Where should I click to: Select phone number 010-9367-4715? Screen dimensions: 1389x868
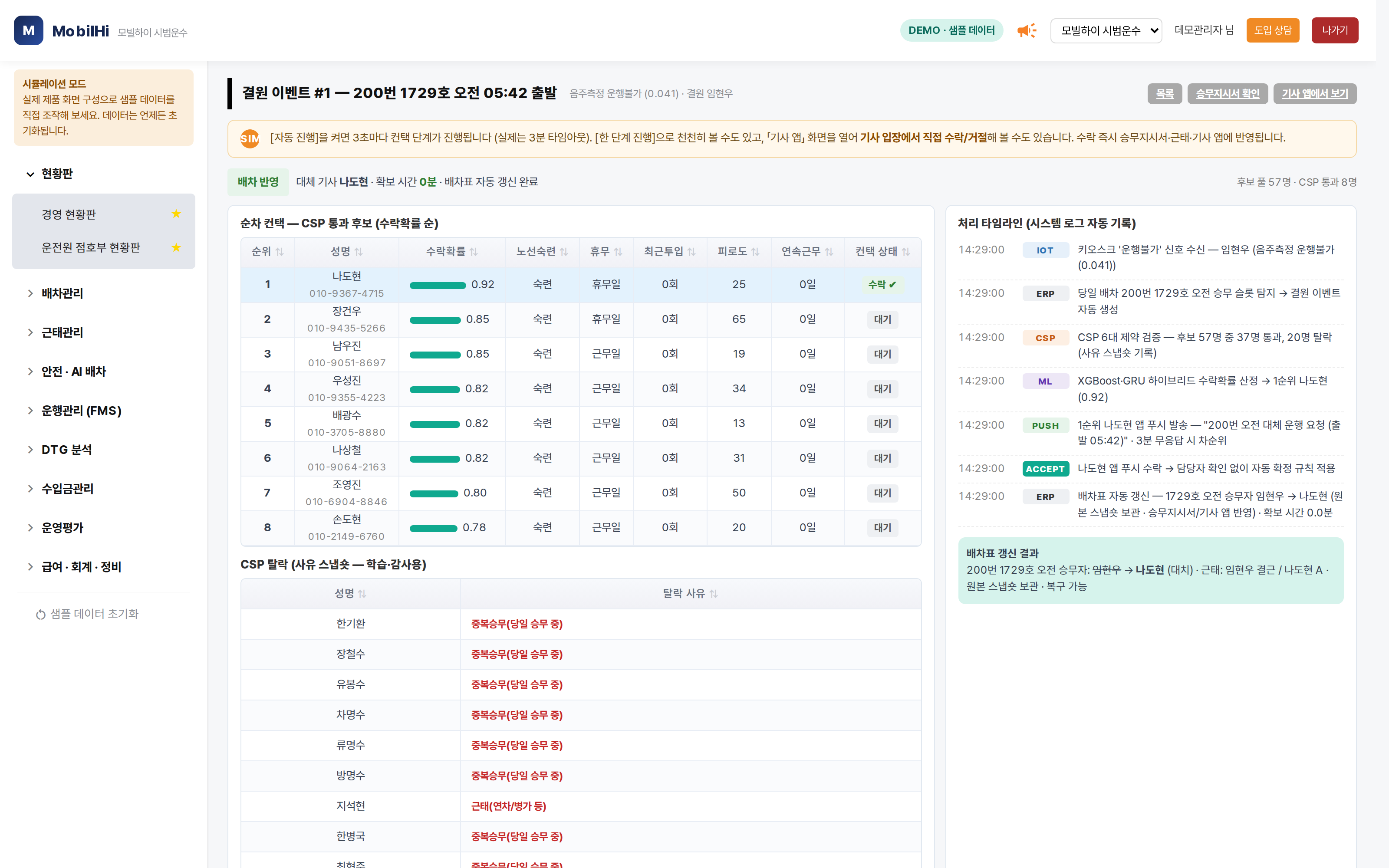pyautogui.click(x=347, y=293)
